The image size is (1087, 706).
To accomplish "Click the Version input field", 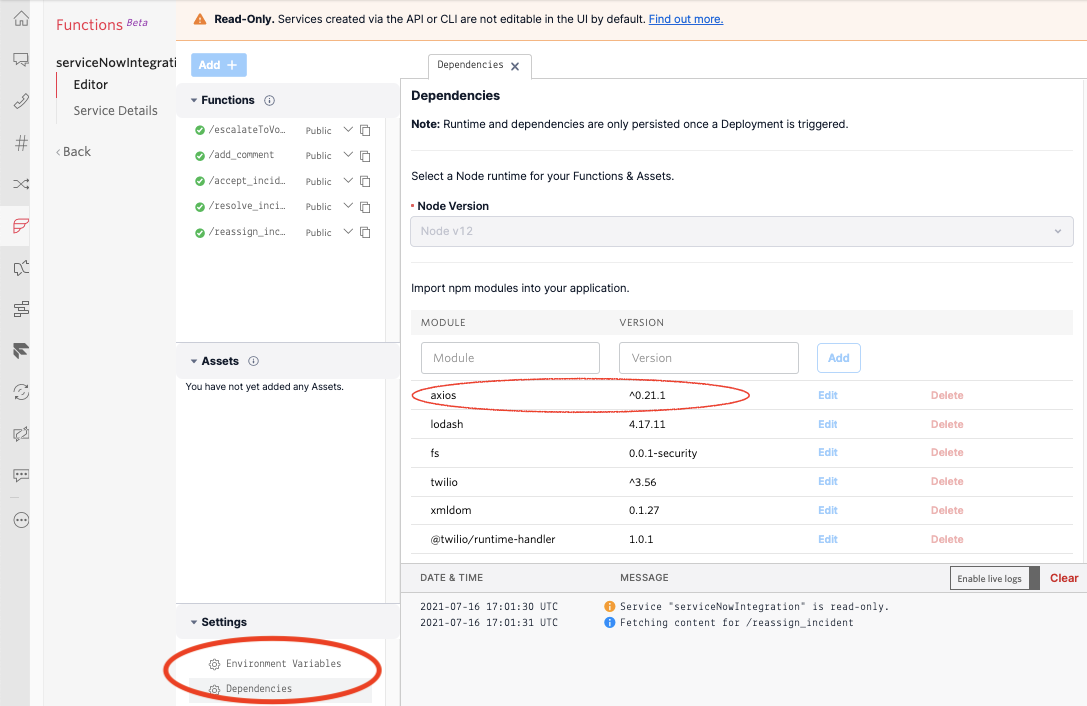I will click(708, 358).
